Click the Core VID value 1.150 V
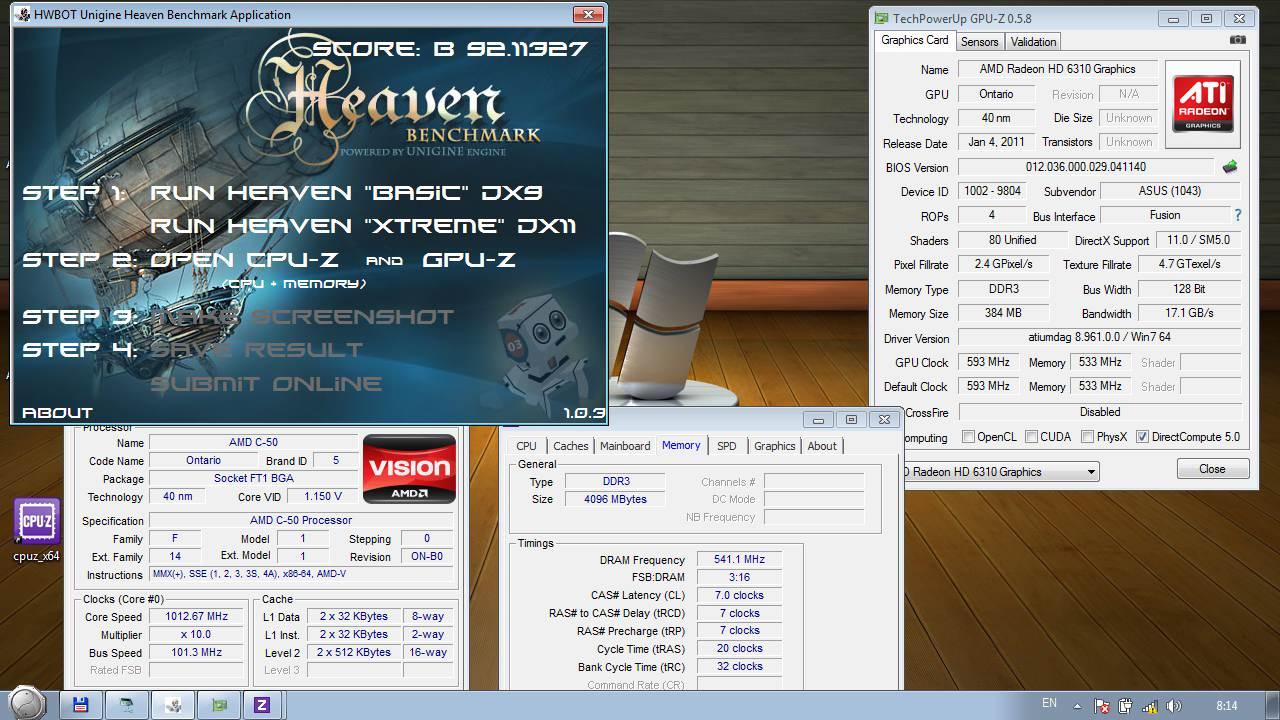 [323, 497]
